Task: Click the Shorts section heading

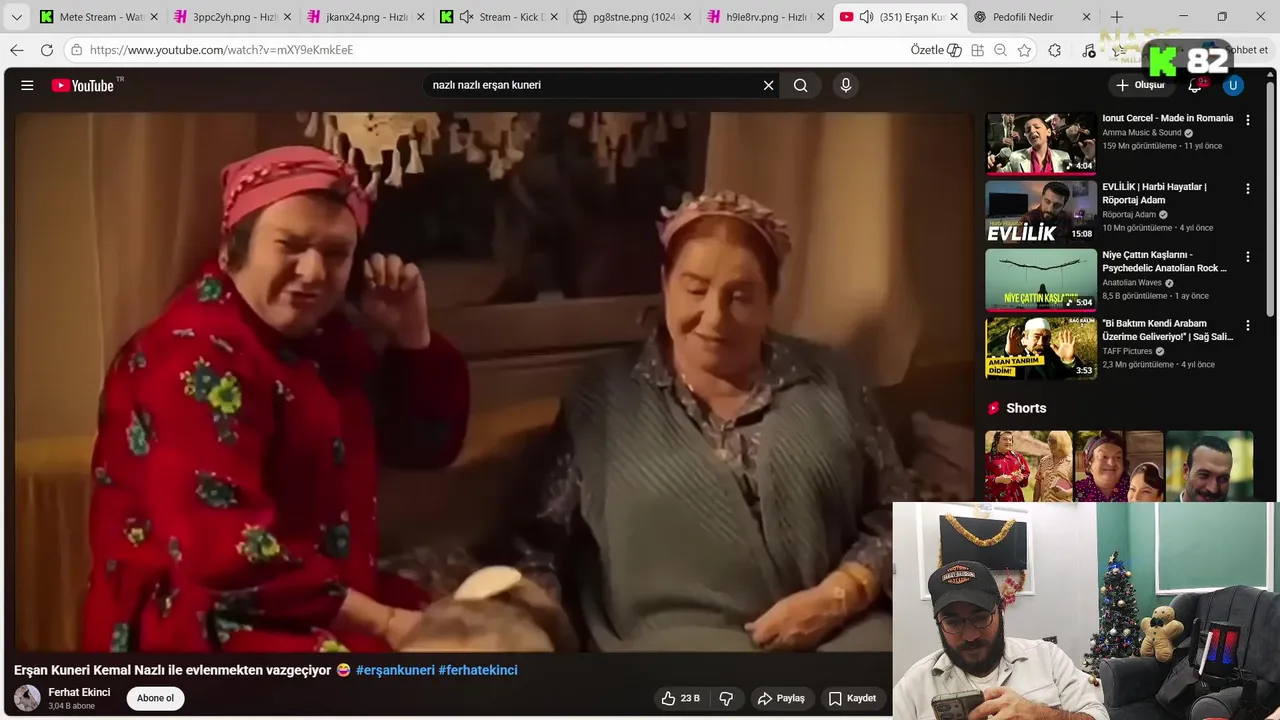Action: 1026,408
